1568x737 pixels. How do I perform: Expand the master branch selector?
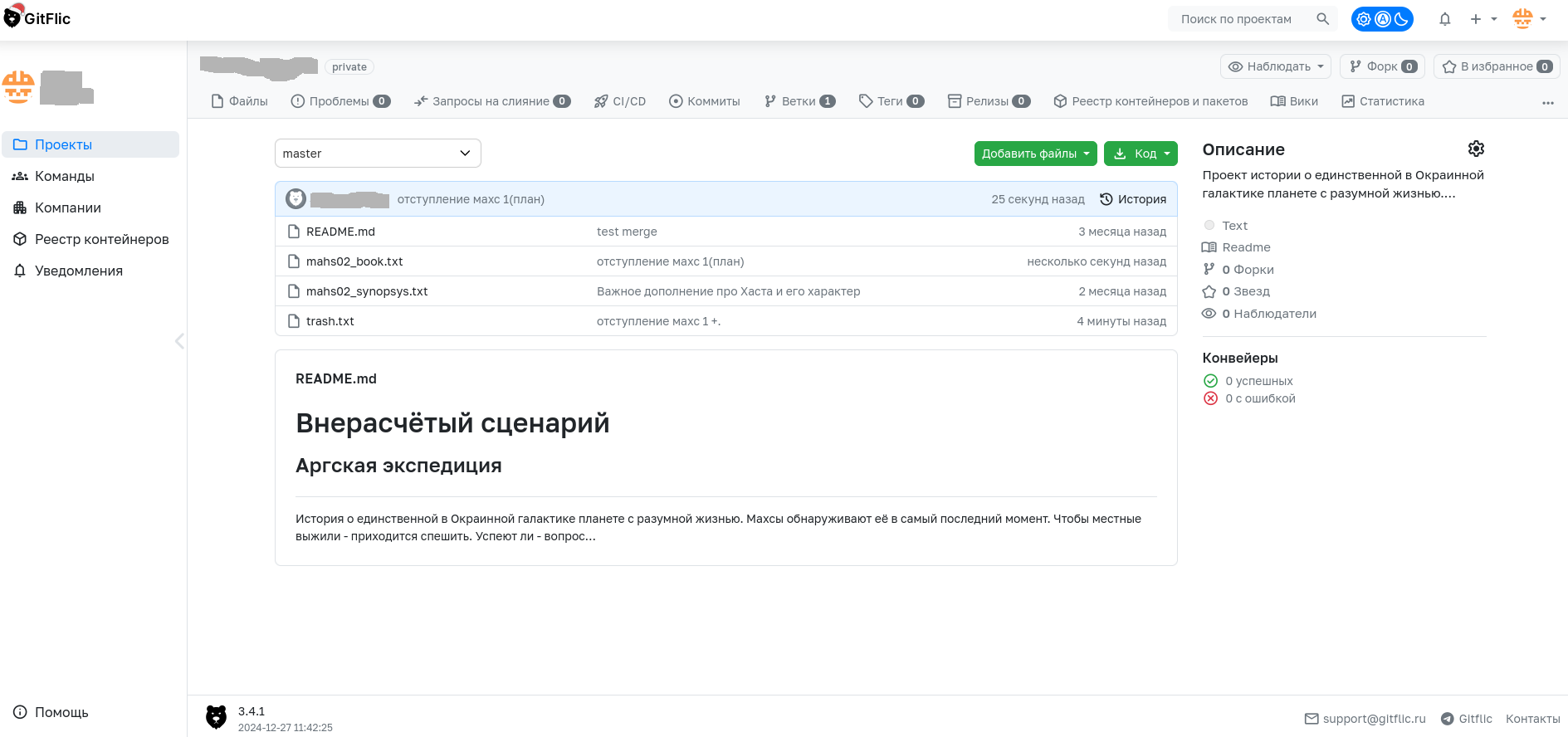point(378,154)
